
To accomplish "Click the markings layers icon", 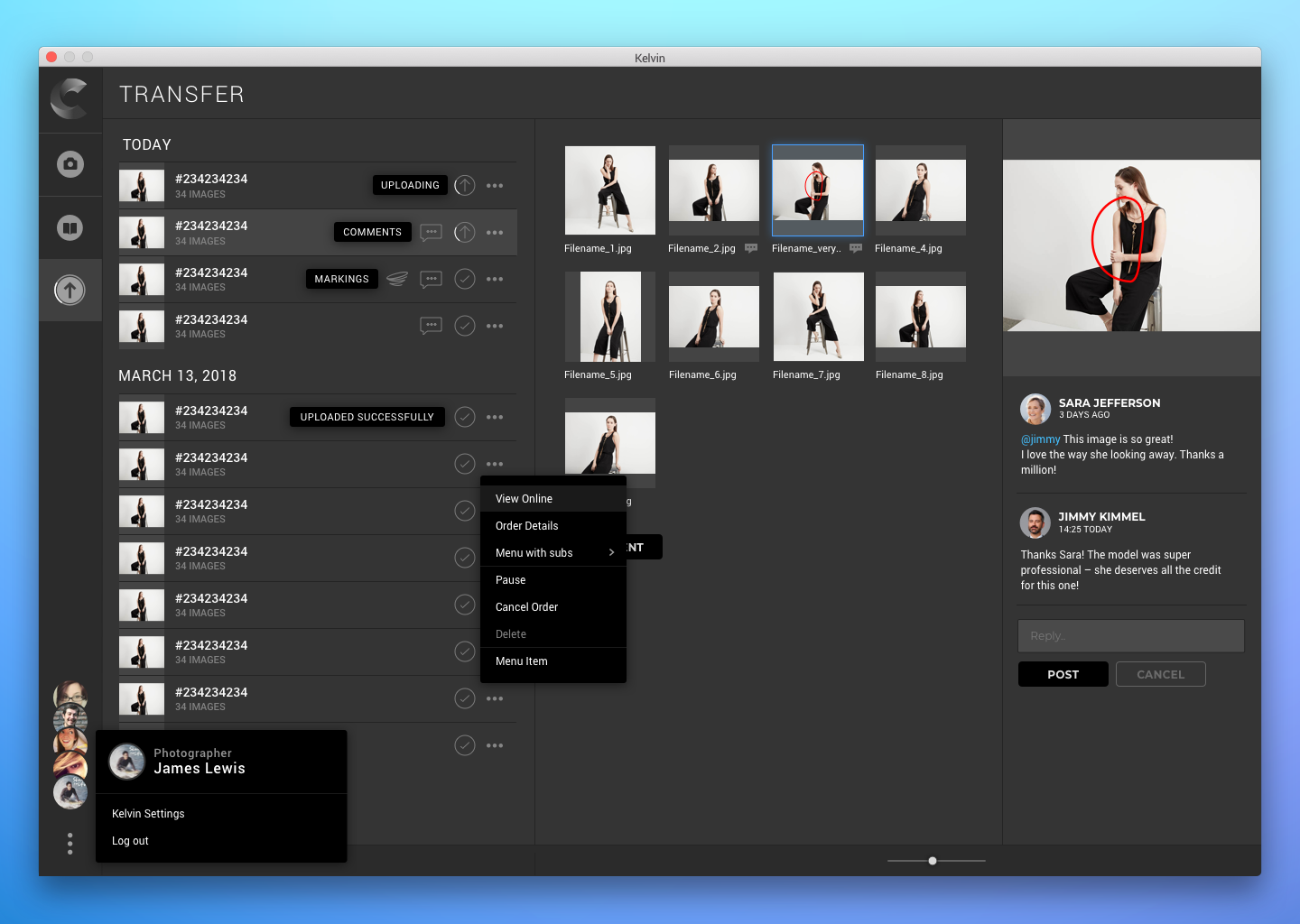I will (x=397, y=280).
